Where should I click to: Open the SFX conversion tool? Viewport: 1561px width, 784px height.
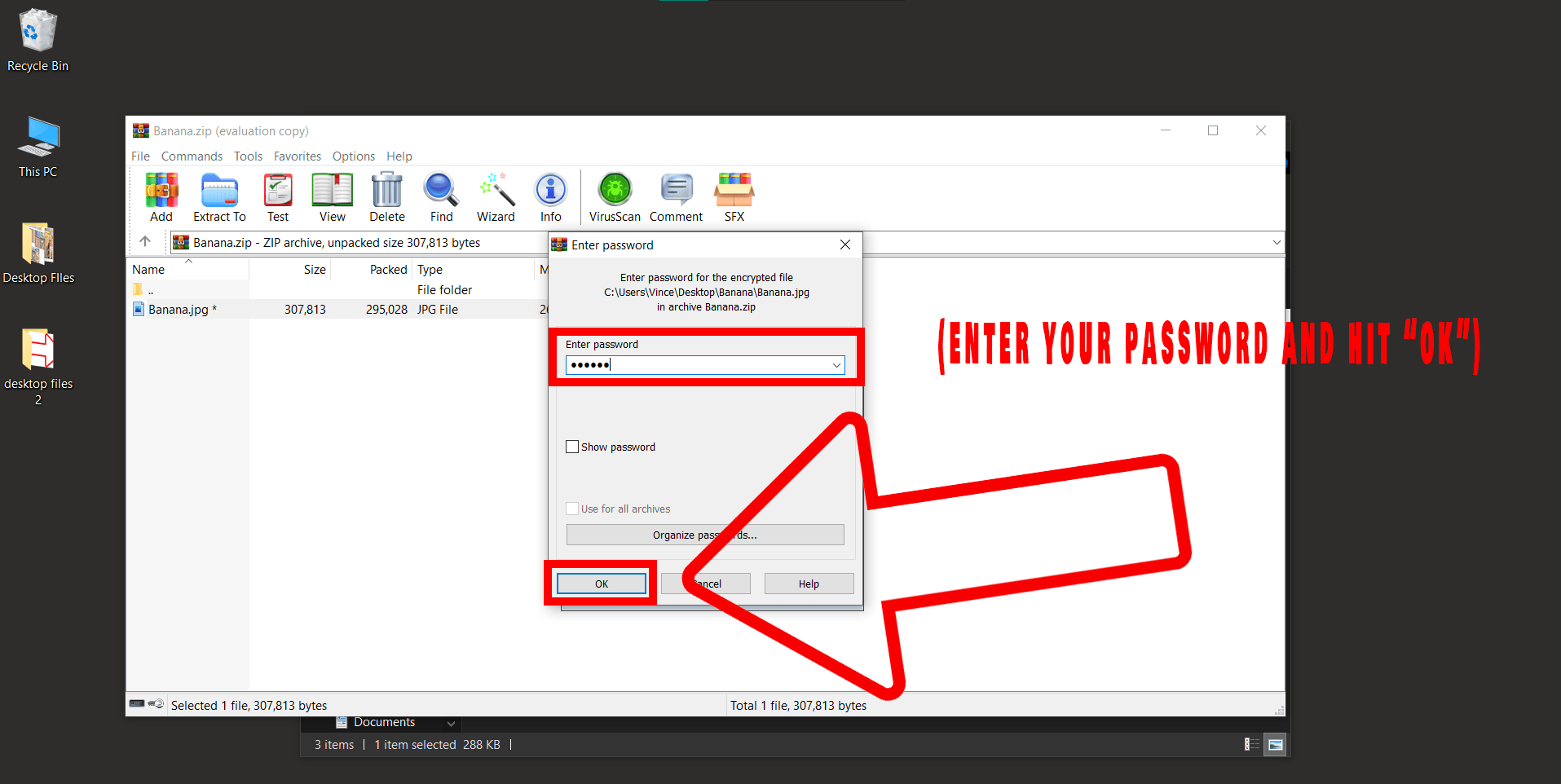(733, 196)
